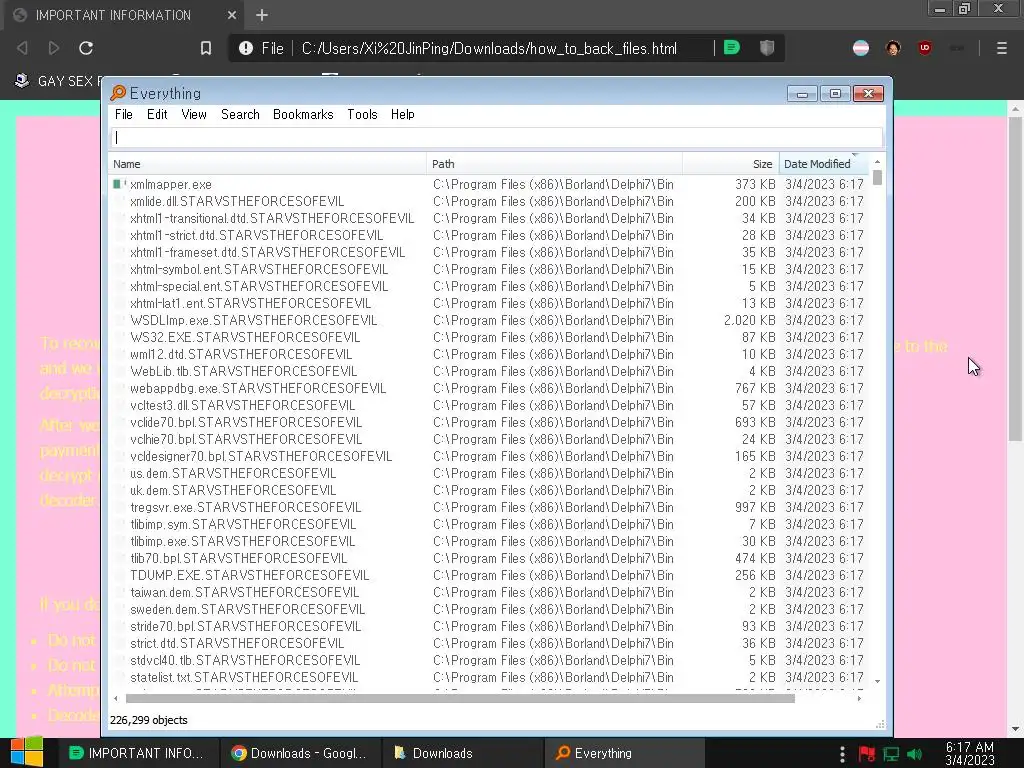
Task: Sort by the Date Modified column header
Action: [824, 164]
